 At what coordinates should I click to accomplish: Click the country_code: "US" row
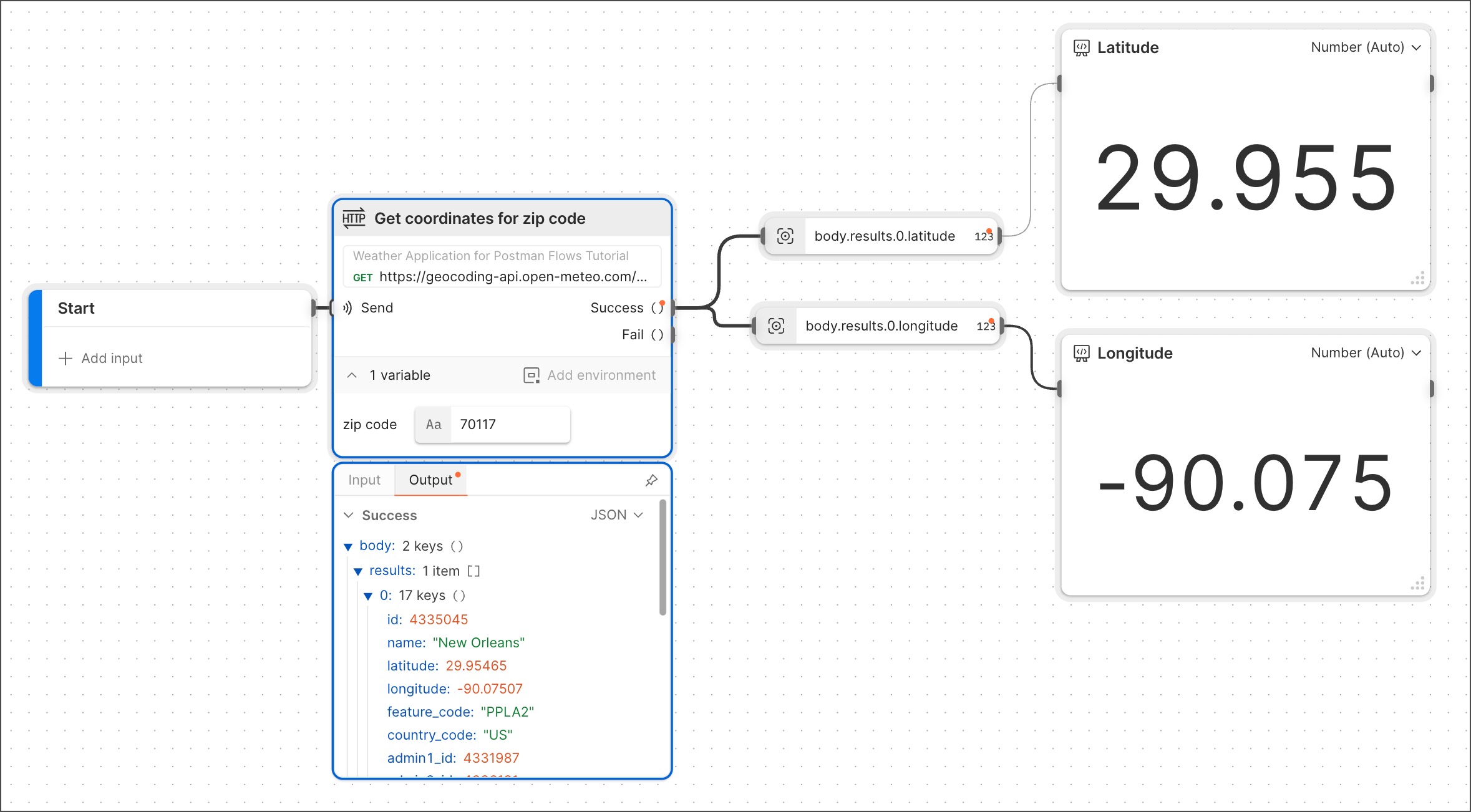coord(450,735)
